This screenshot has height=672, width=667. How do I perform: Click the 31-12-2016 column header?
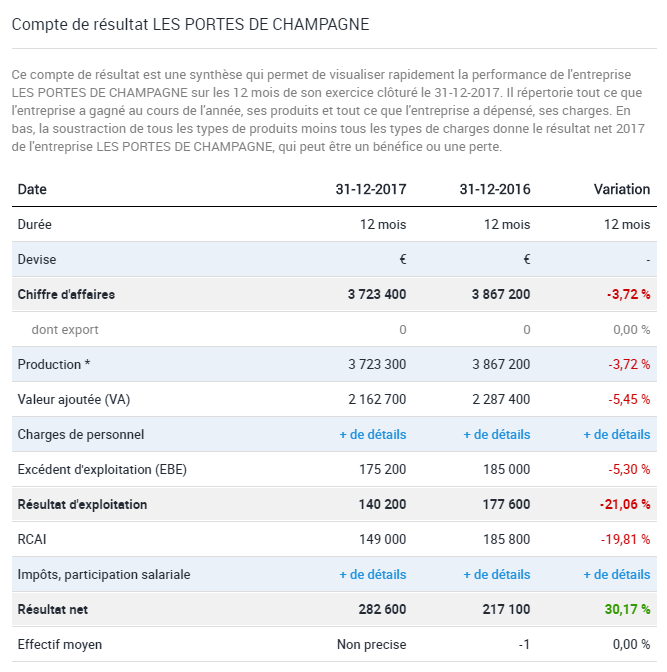tap(494, 189)
